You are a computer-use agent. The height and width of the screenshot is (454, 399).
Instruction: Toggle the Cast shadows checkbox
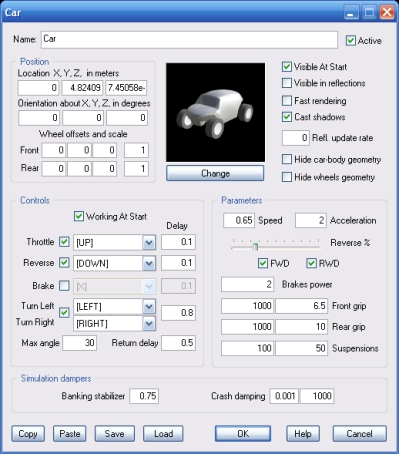287,117
